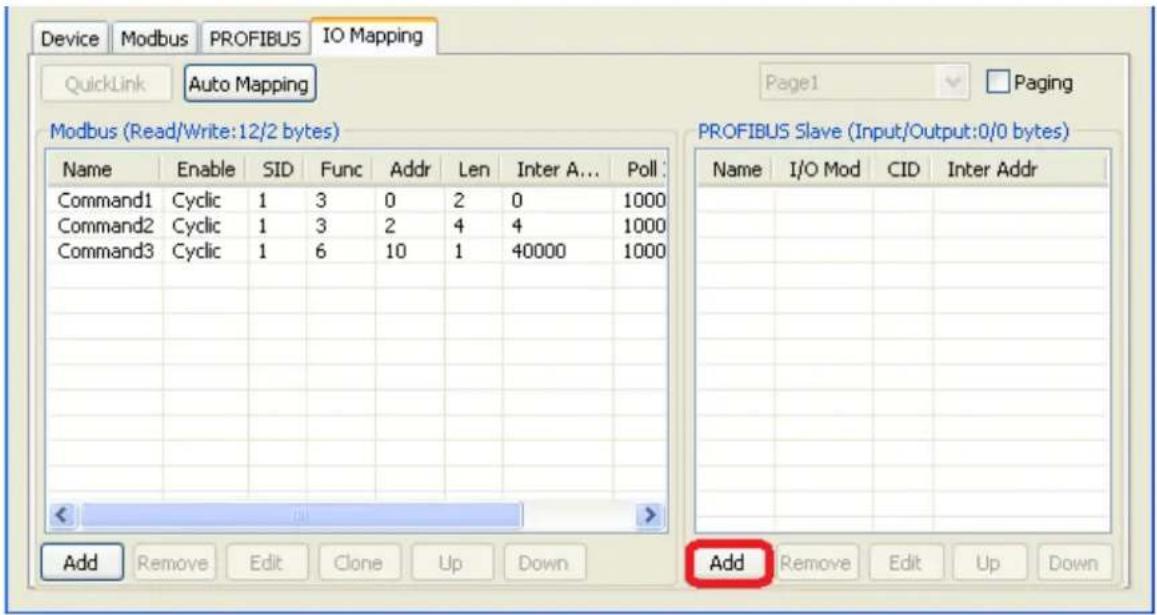This screenshot has height=615, width=1157.
Task: Select the Command1 row
Action: click(356, 199)
